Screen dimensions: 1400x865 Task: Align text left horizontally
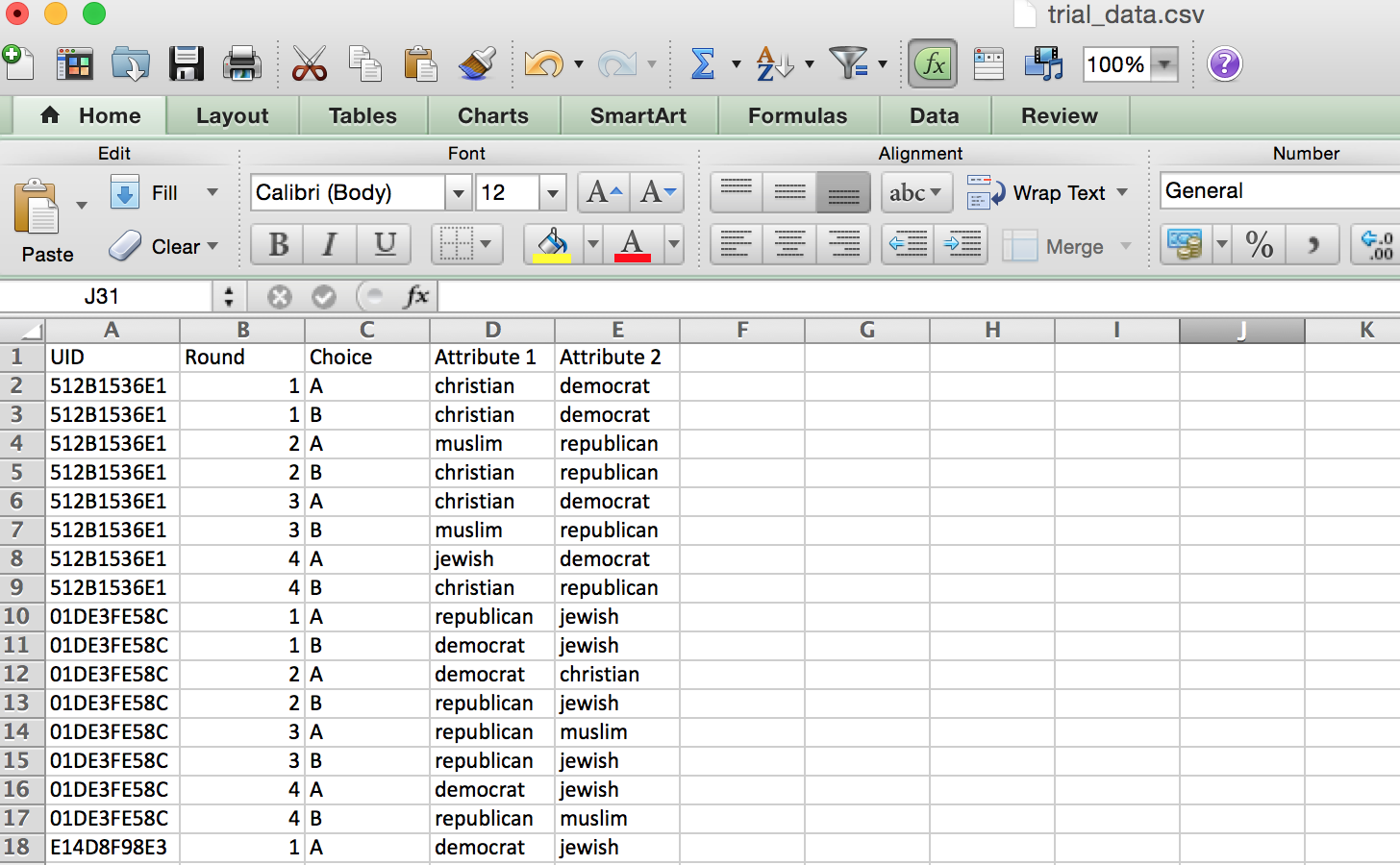(x=737, y=244)
